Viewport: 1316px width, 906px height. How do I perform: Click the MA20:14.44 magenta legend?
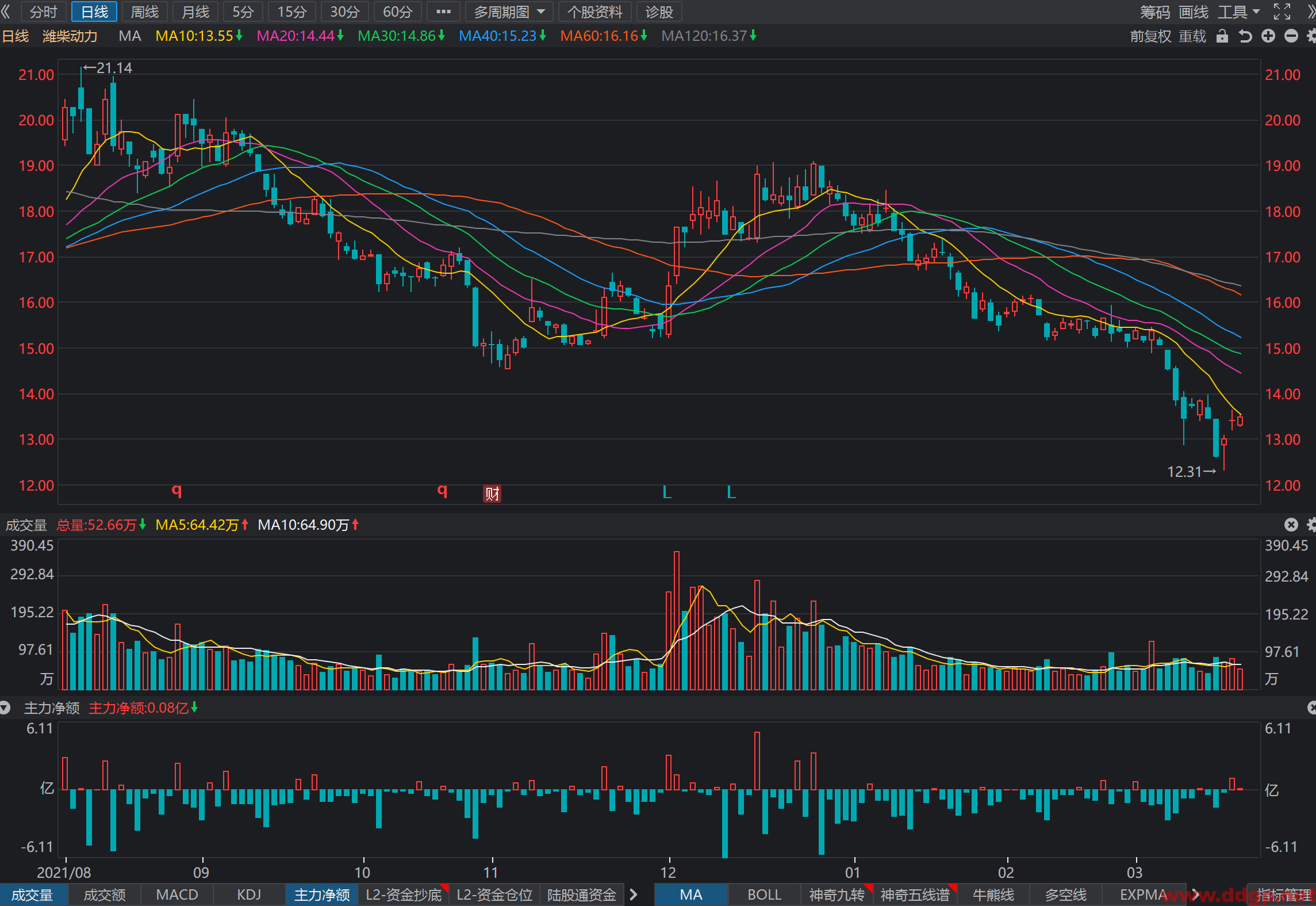[x=300, y=36]
